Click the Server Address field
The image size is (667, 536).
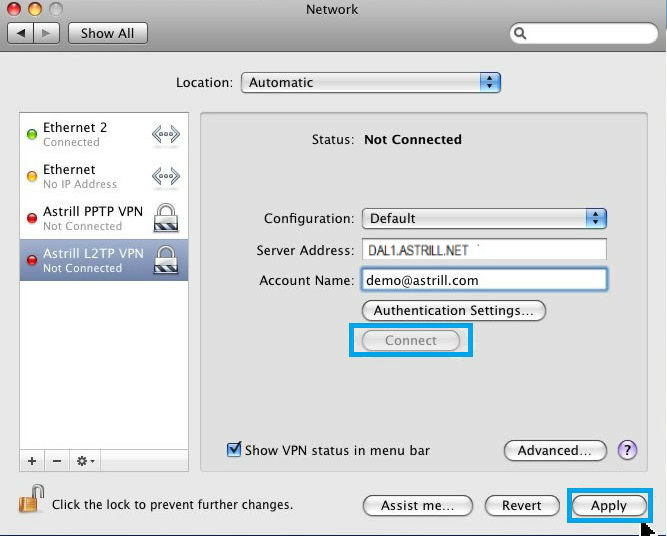click(x=484, y=250)
